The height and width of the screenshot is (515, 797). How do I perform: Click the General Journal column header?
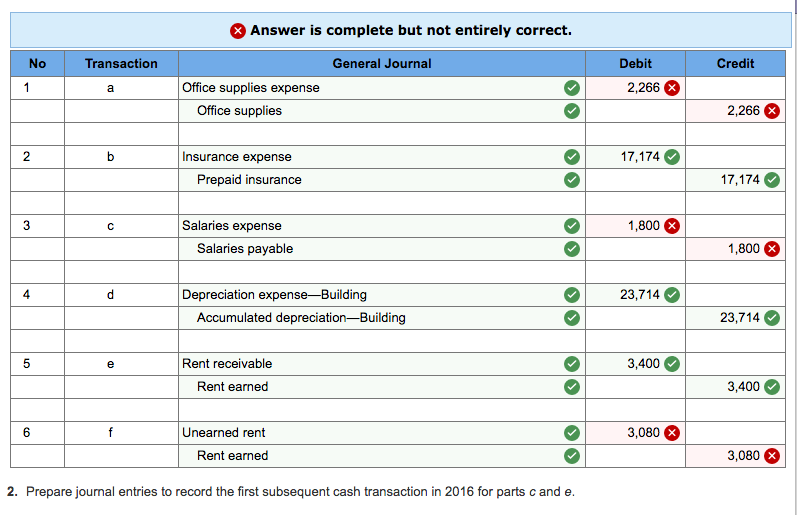pos(382,63)
